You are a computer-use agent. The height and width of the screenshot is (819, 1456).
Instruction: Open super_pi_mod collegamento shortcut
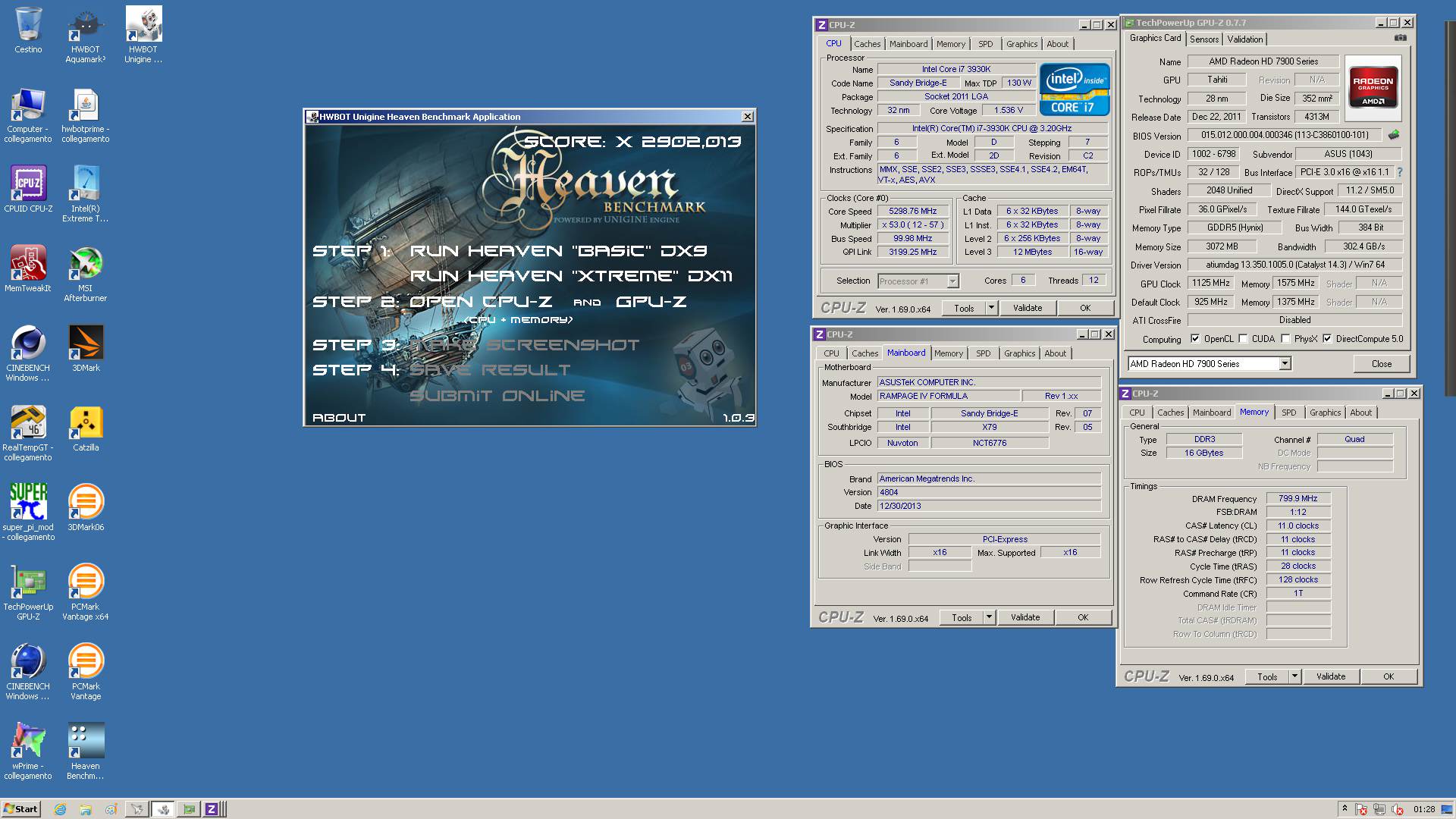pyautogui.click(x=28, y=513)
